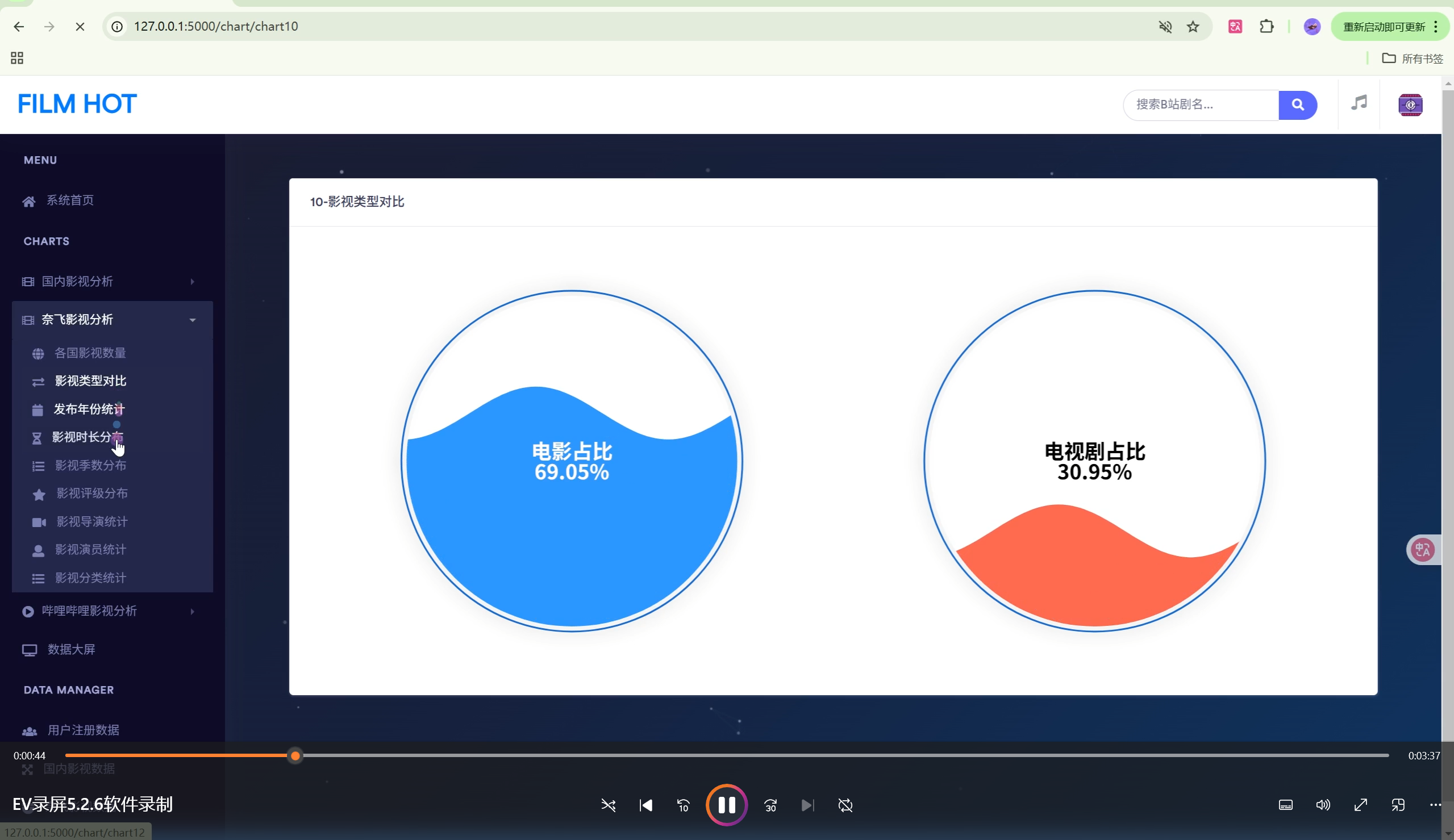Open 发布年份统计 menu item
The width and height of the screenshot is (1454, 840).
89,409
